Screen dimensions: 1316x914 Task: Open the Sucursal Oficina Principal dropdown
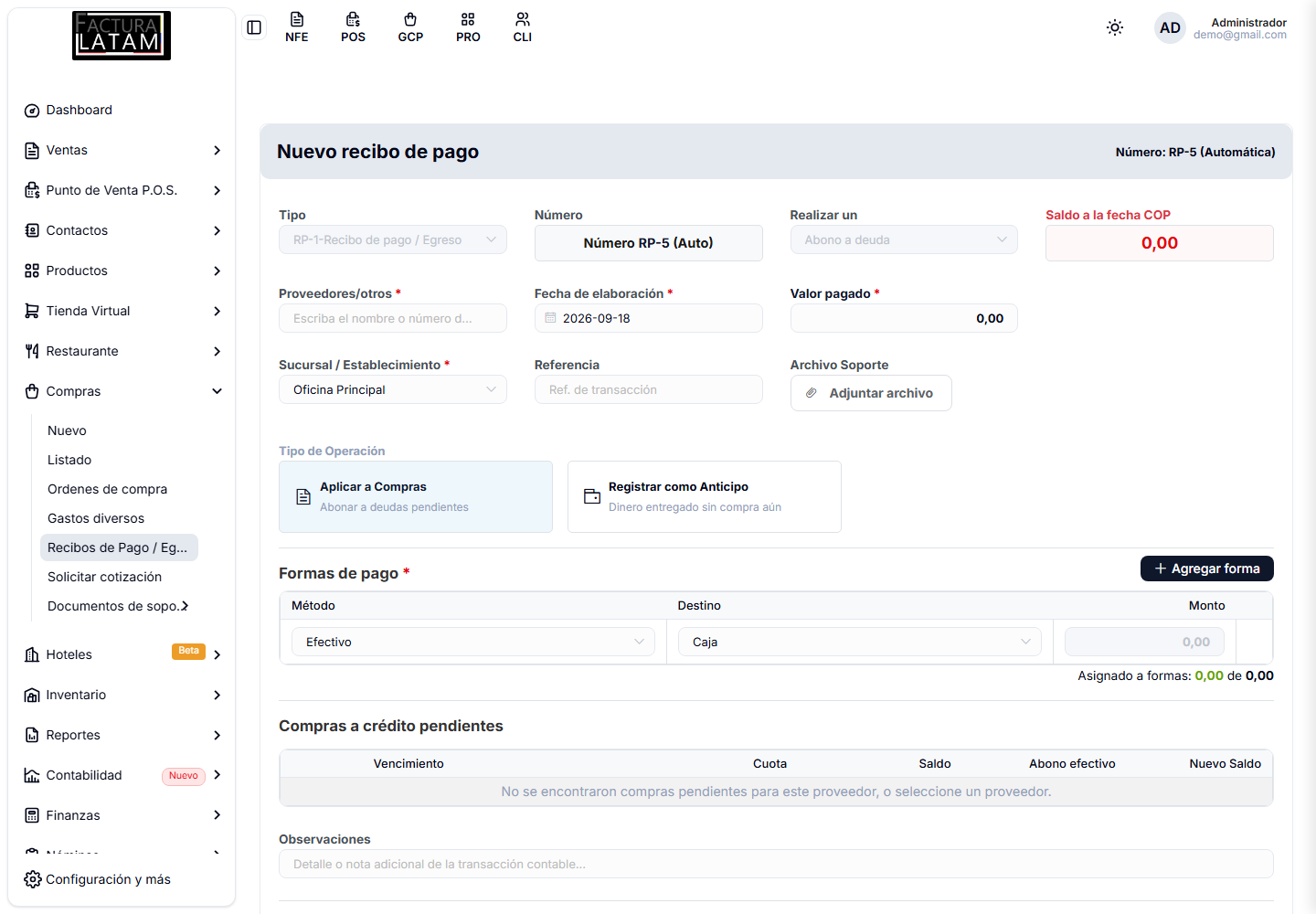coord(393,389)
